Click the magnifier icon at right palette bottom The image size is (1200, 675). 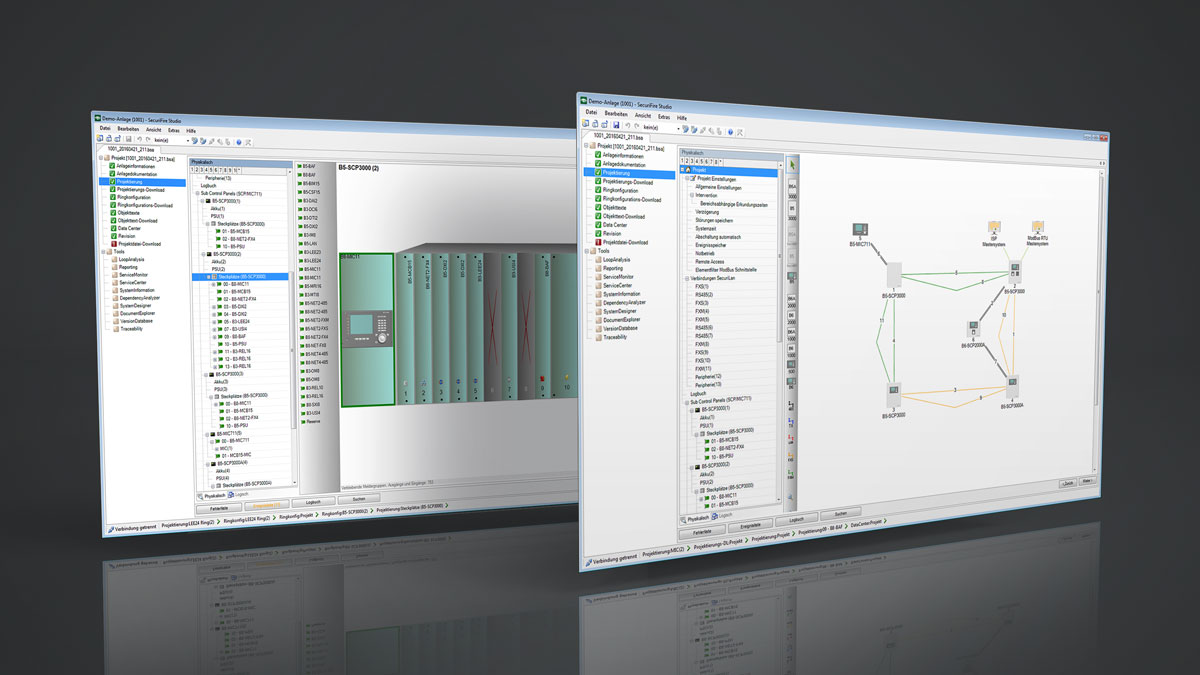click(791, 495)
